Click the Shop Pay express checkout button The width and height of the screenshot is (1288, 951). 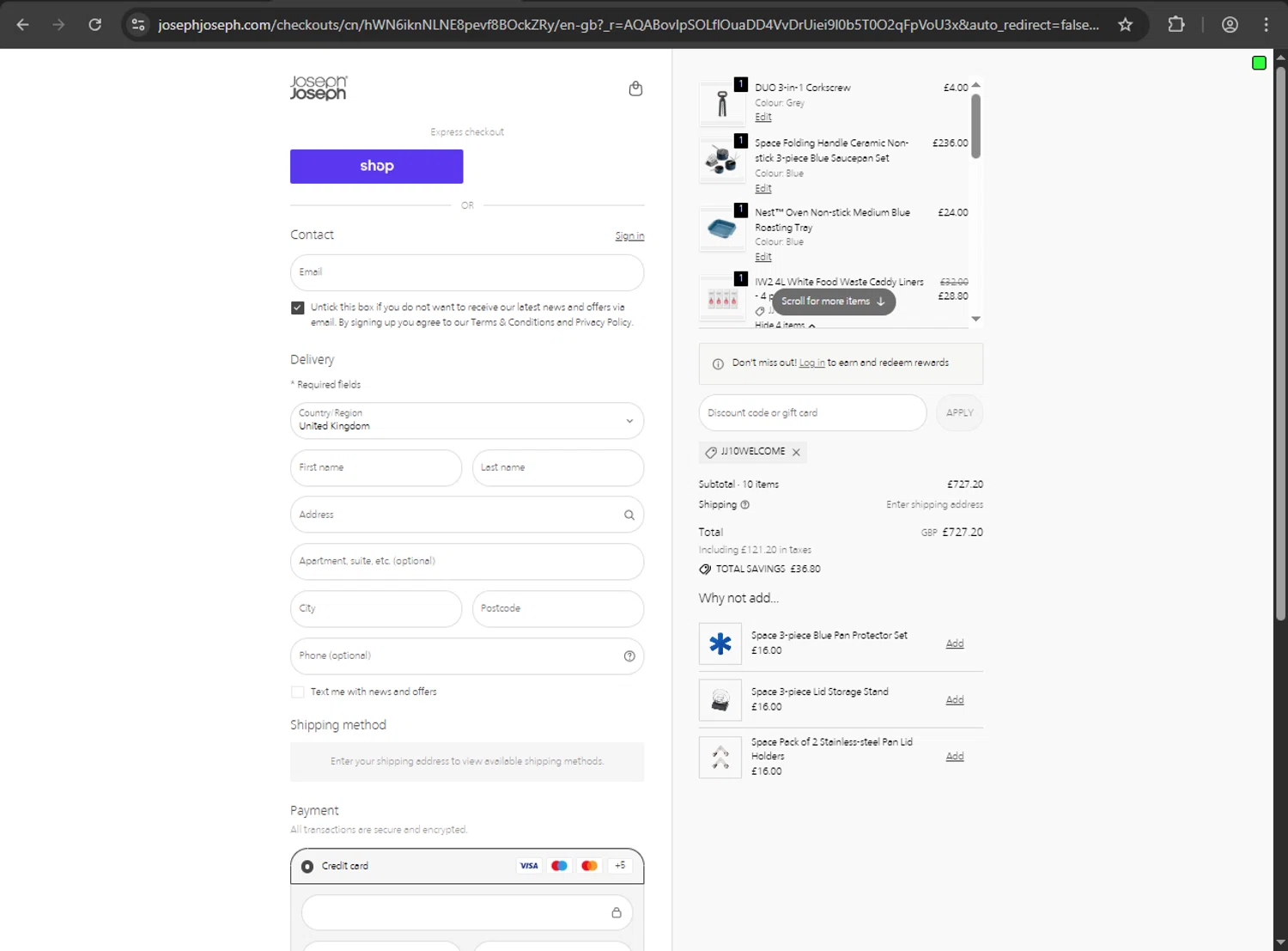pos(377,167)
